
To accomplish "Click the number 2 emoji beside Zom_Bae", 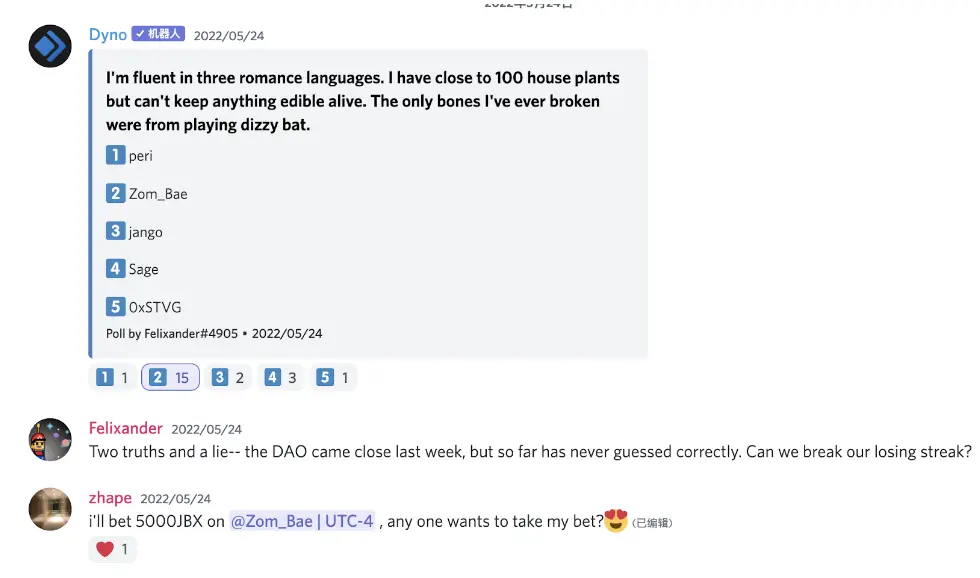I will click(x=116, y=193).
